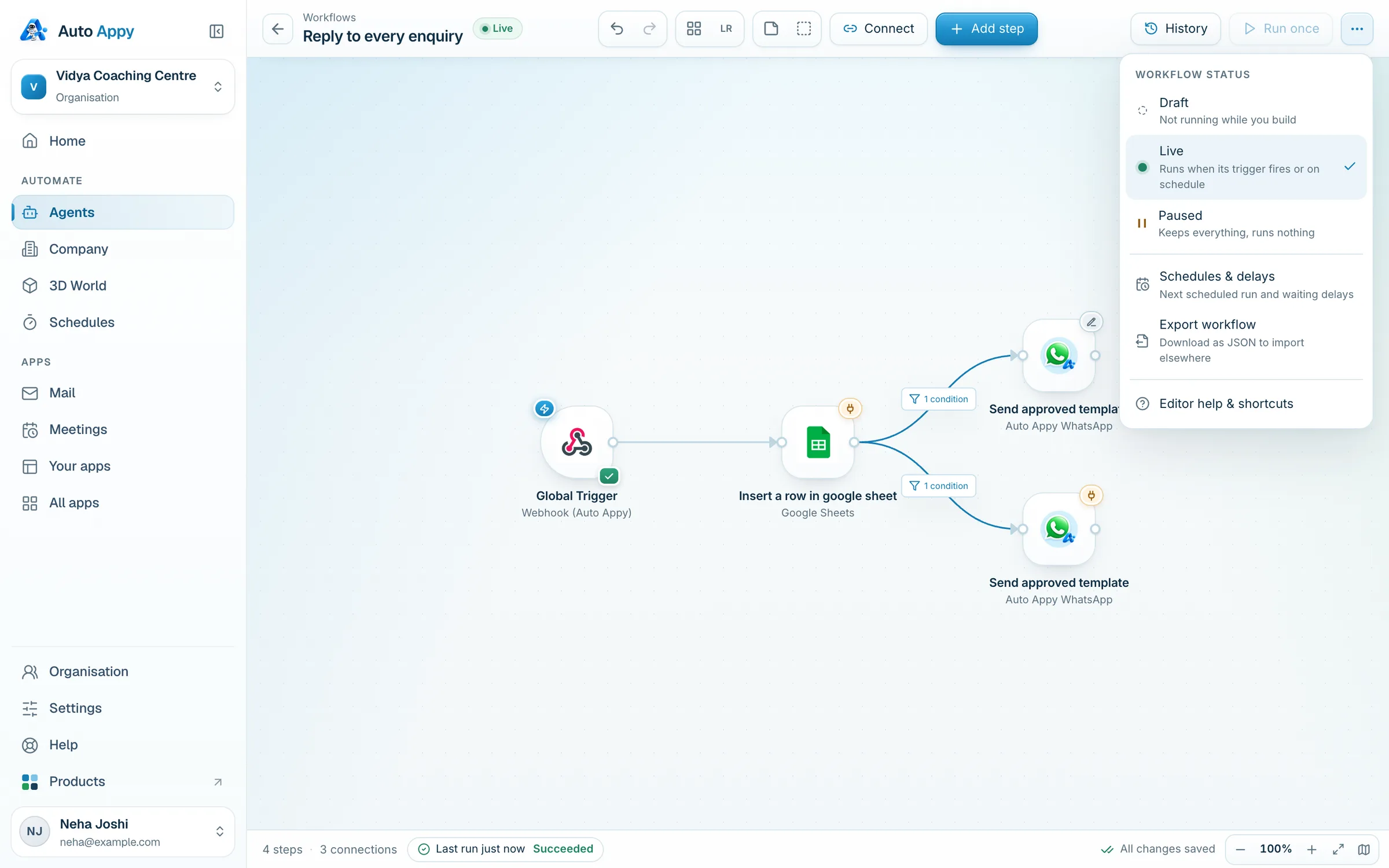
Task: Click the upper WhatsApp send template node
Action: 1059,355
